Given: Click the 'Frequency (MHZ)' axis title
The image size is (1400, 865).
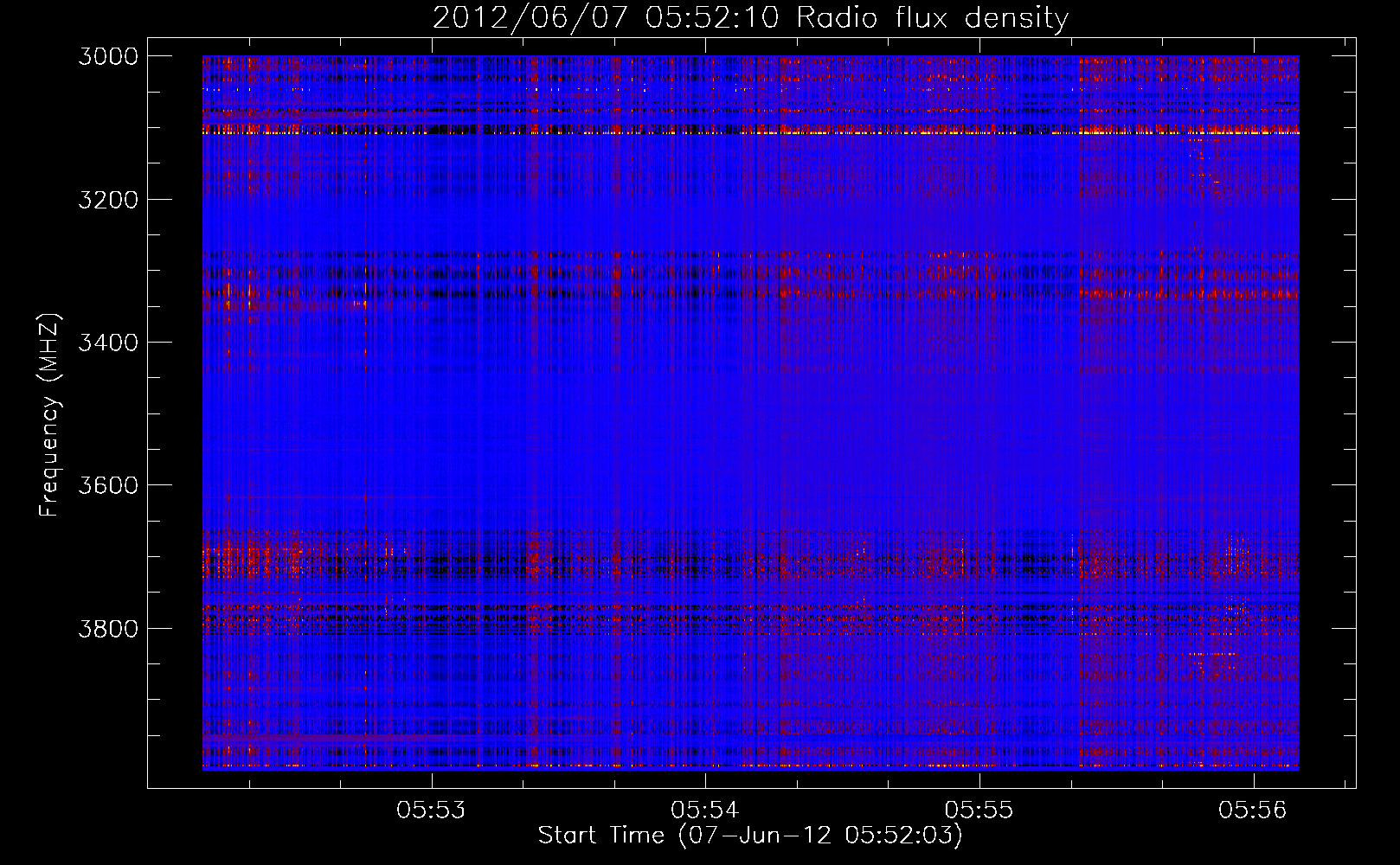Looking at the screenshot, I should (x=49, y=415).
